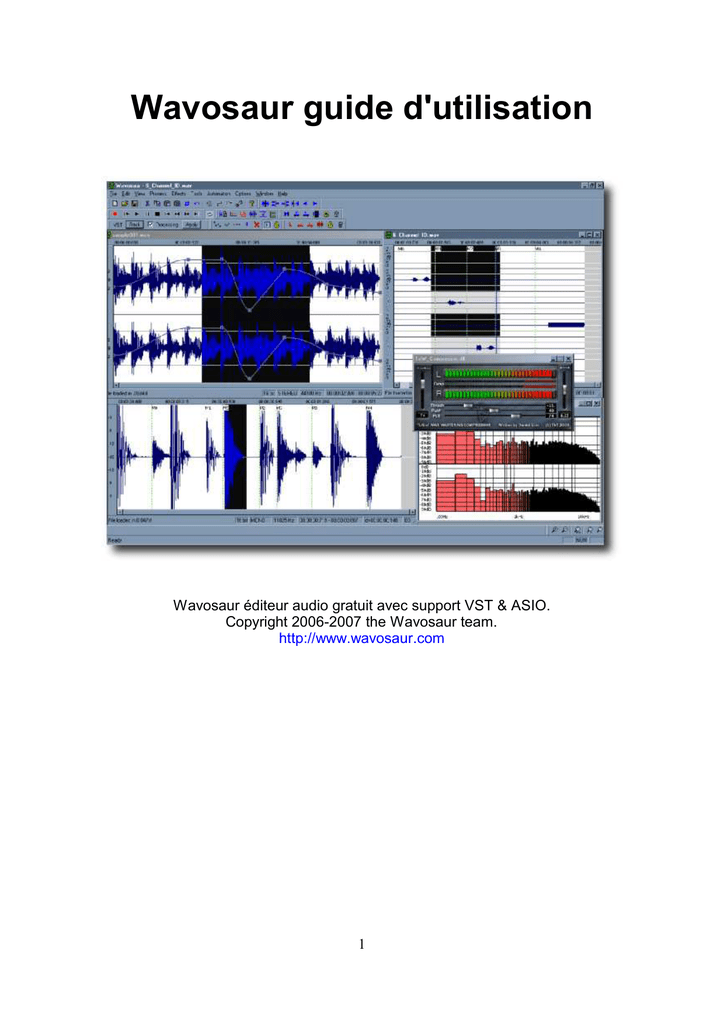Open the Process menu in the Wavosaur screenshot

click(x=158, y=194)
